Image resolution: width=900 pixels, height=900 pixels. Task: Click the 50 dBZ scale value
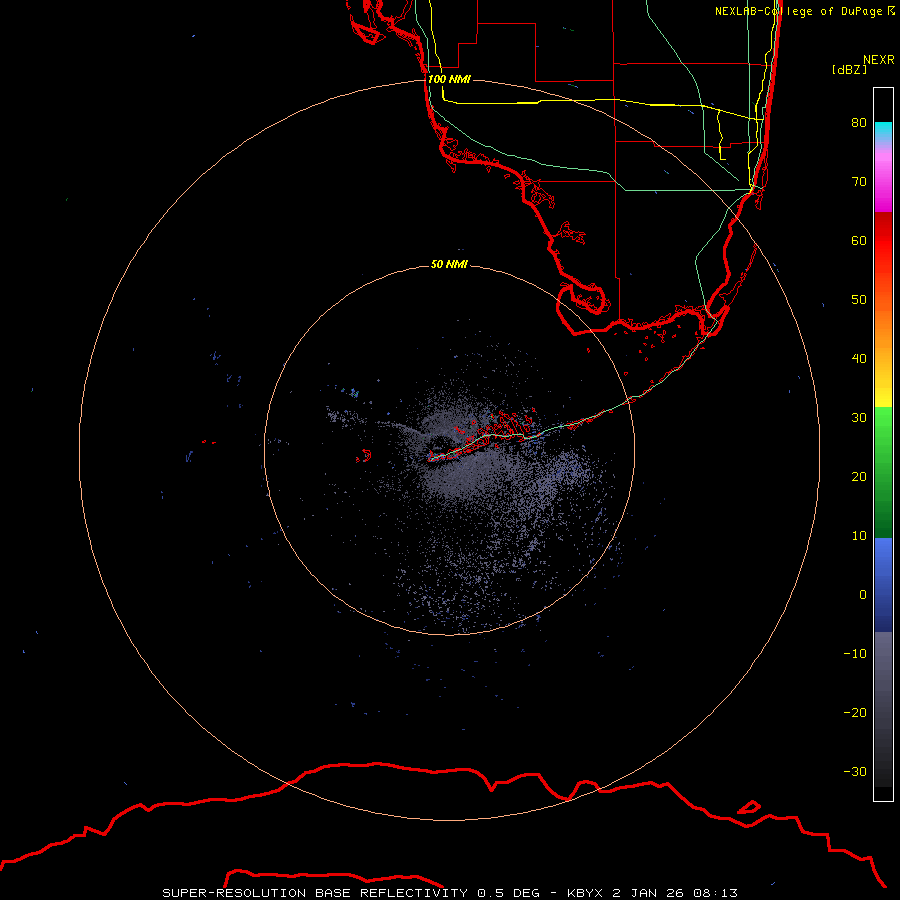(x=859, y=300)
